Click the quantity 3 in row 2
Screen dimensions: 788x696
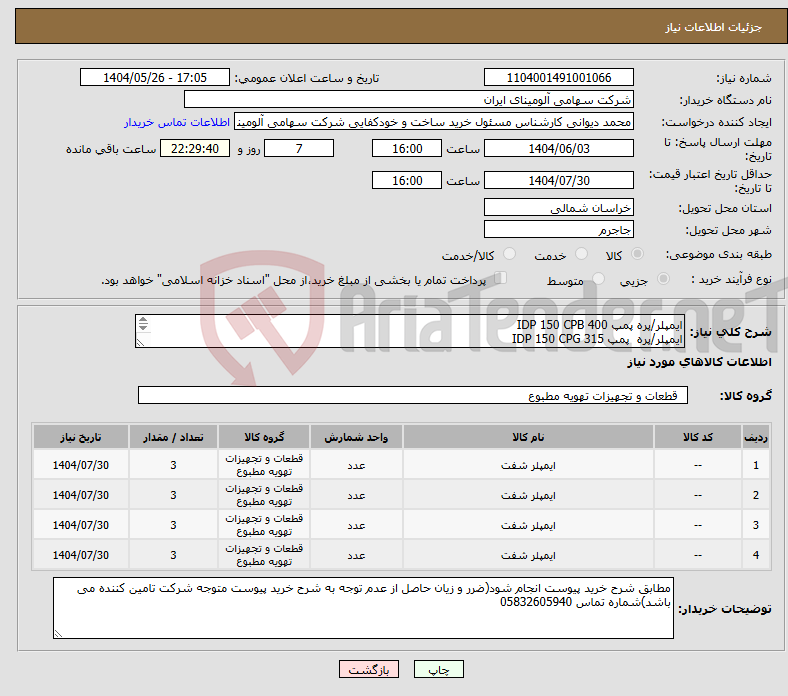(173, 495)
